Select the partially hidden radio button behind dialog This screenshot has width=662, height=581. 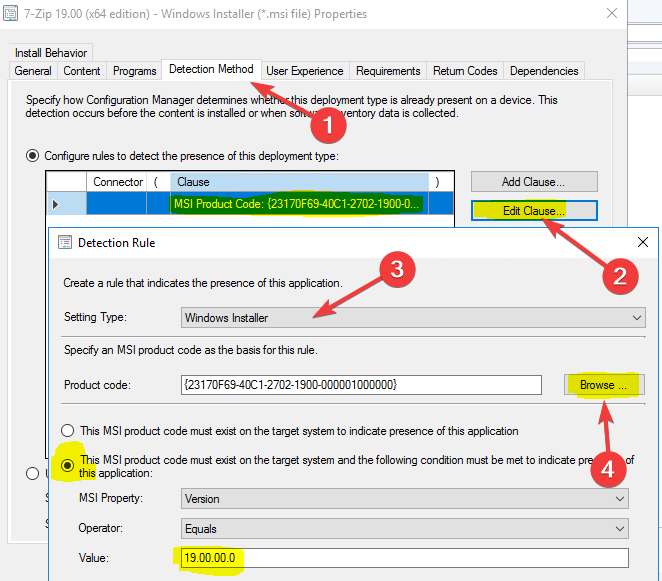coord(33,473)
